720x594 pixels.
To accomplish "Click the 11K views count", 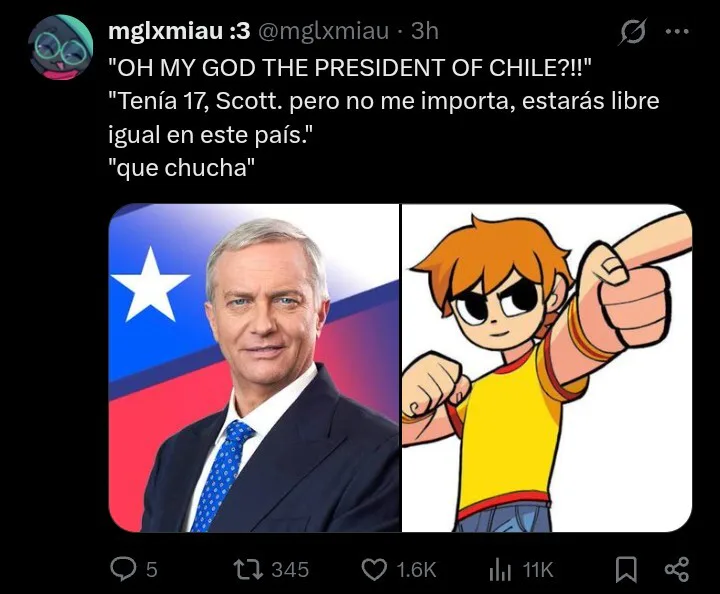I will coord(538,570).
